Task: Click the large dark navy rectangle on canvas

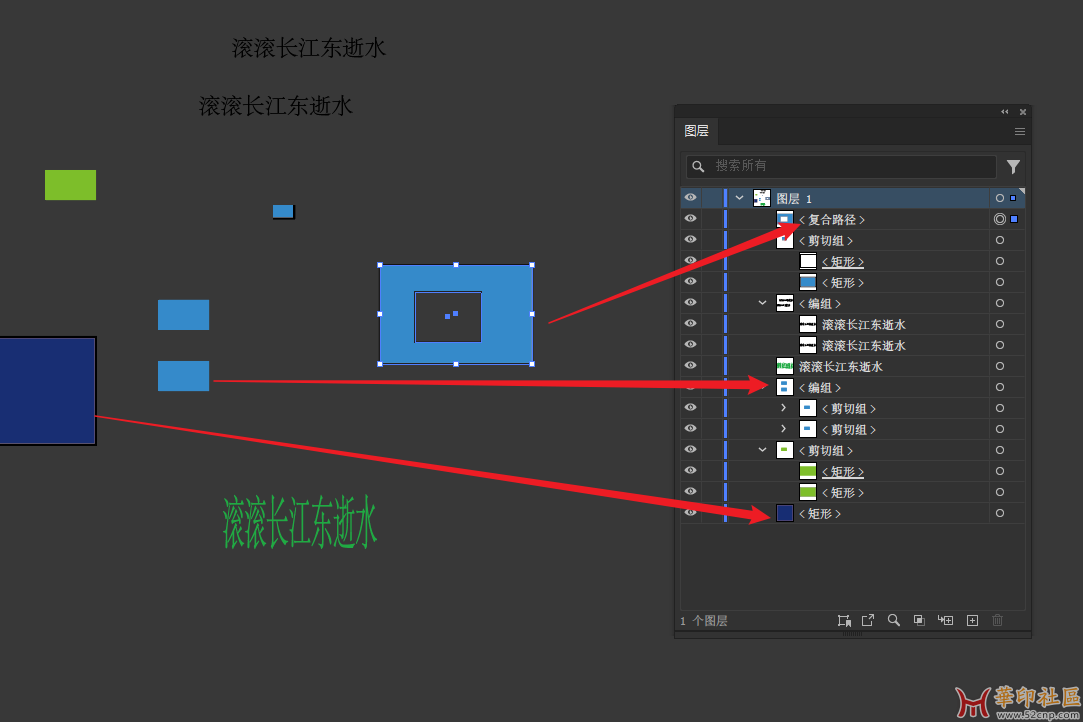Action: click(48, 391)
